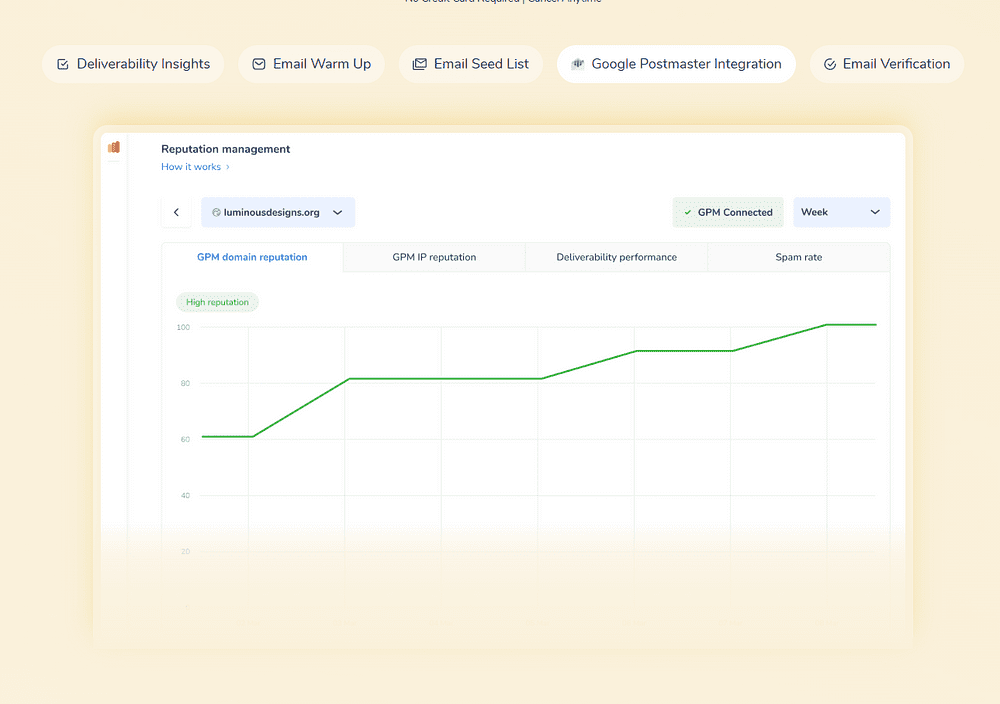The height and width of the screenshot is (704, 1000).
Task: Click the globe icon beside luminousdesigns.org
Action: (216, 212)
